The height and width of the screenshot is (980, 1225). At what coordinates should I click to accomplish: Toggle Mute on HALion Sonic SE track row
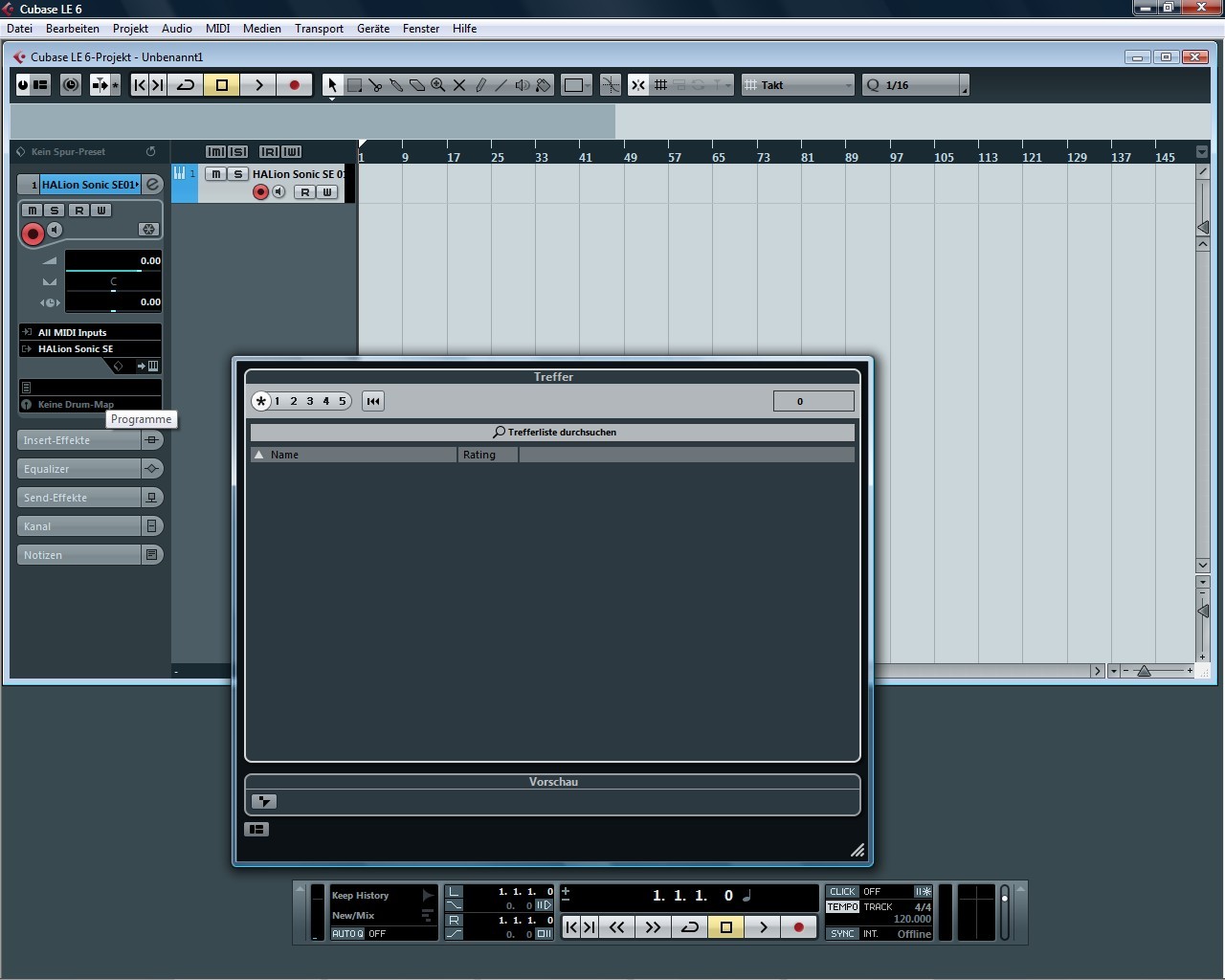(x=216, y=174)
